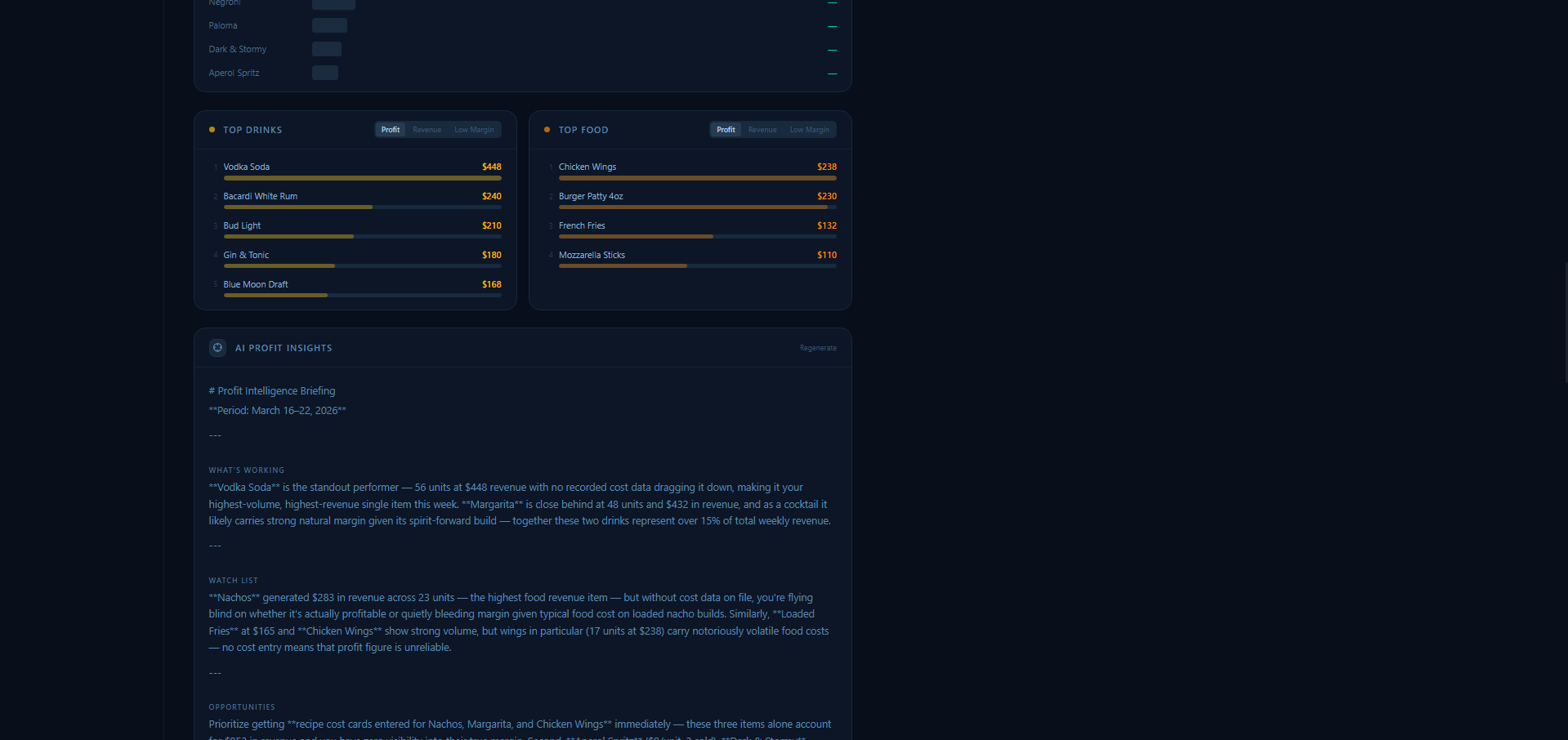Click the orange dot beside Top Drinks
The image size is (1568, 740).
point(212,130)
